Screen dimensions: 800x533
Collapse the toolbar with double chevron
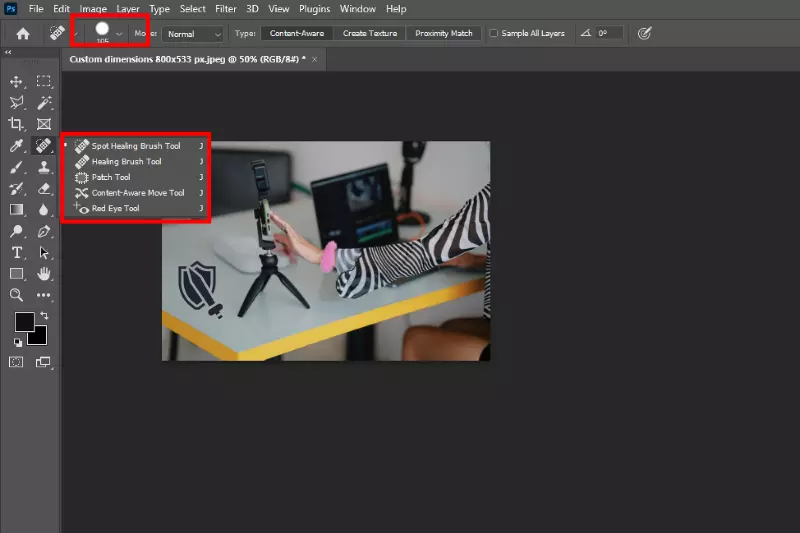pos(8,52)
